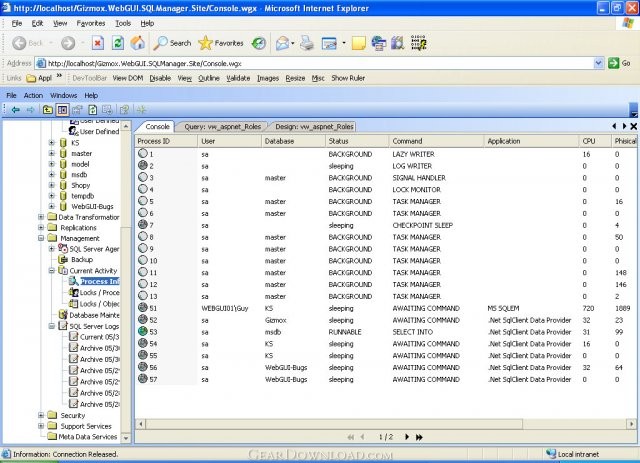
Task: Click the WEBGUI01\Guy user cell
Action: (x=224, y=308)
